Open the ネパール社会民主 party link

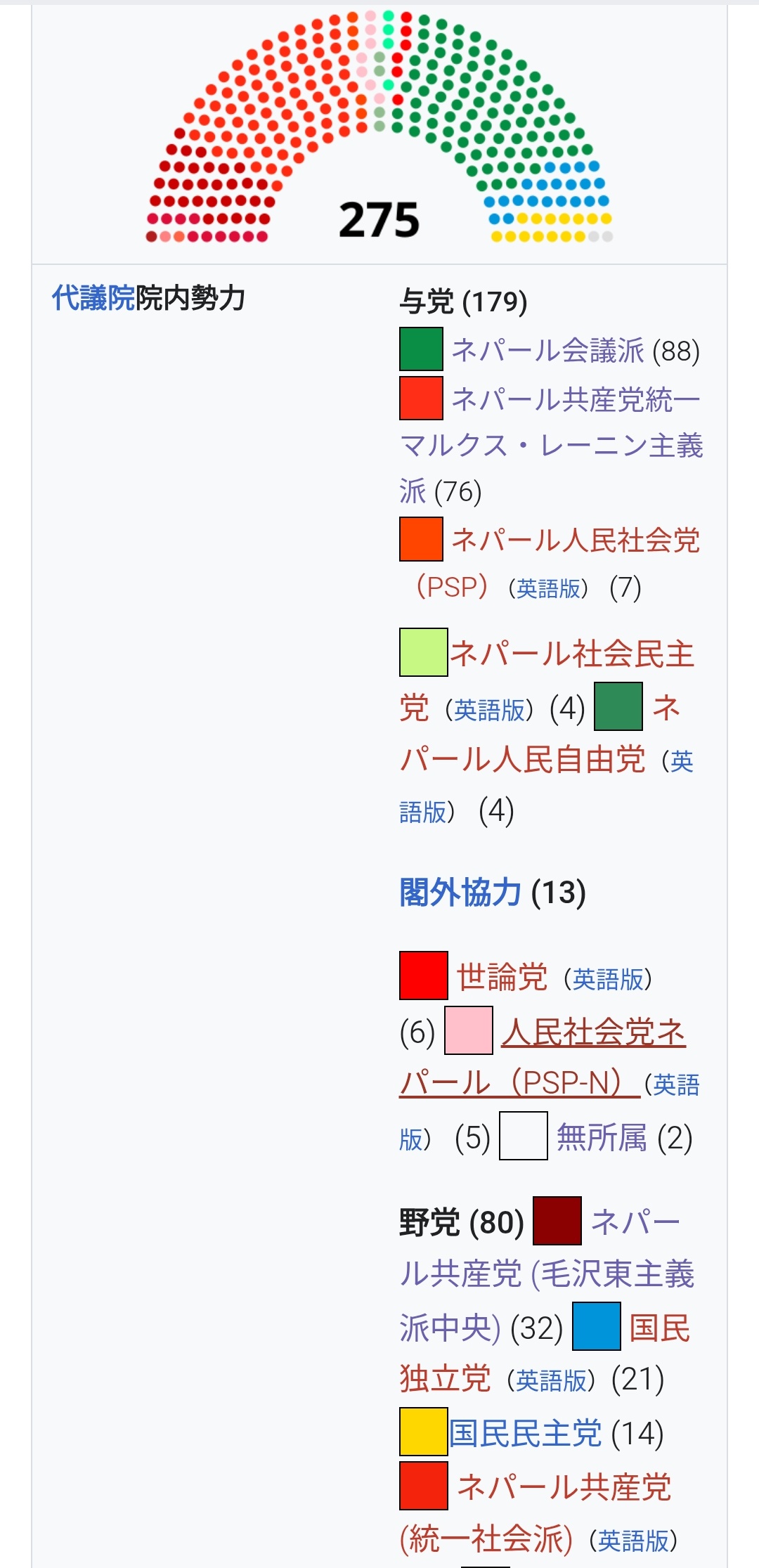pyautogui.click(x=572, y=654)
